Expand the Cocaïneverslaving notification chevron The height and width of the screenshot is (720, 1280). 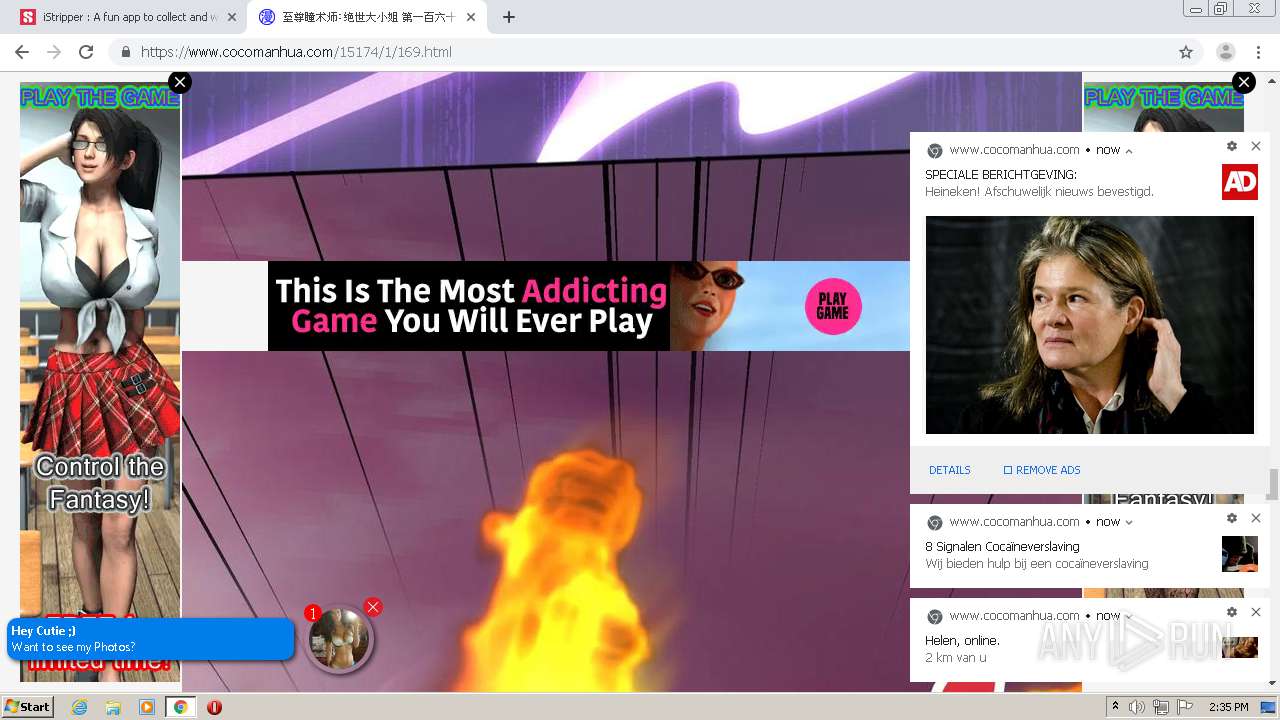click(x=1129, y=523)
